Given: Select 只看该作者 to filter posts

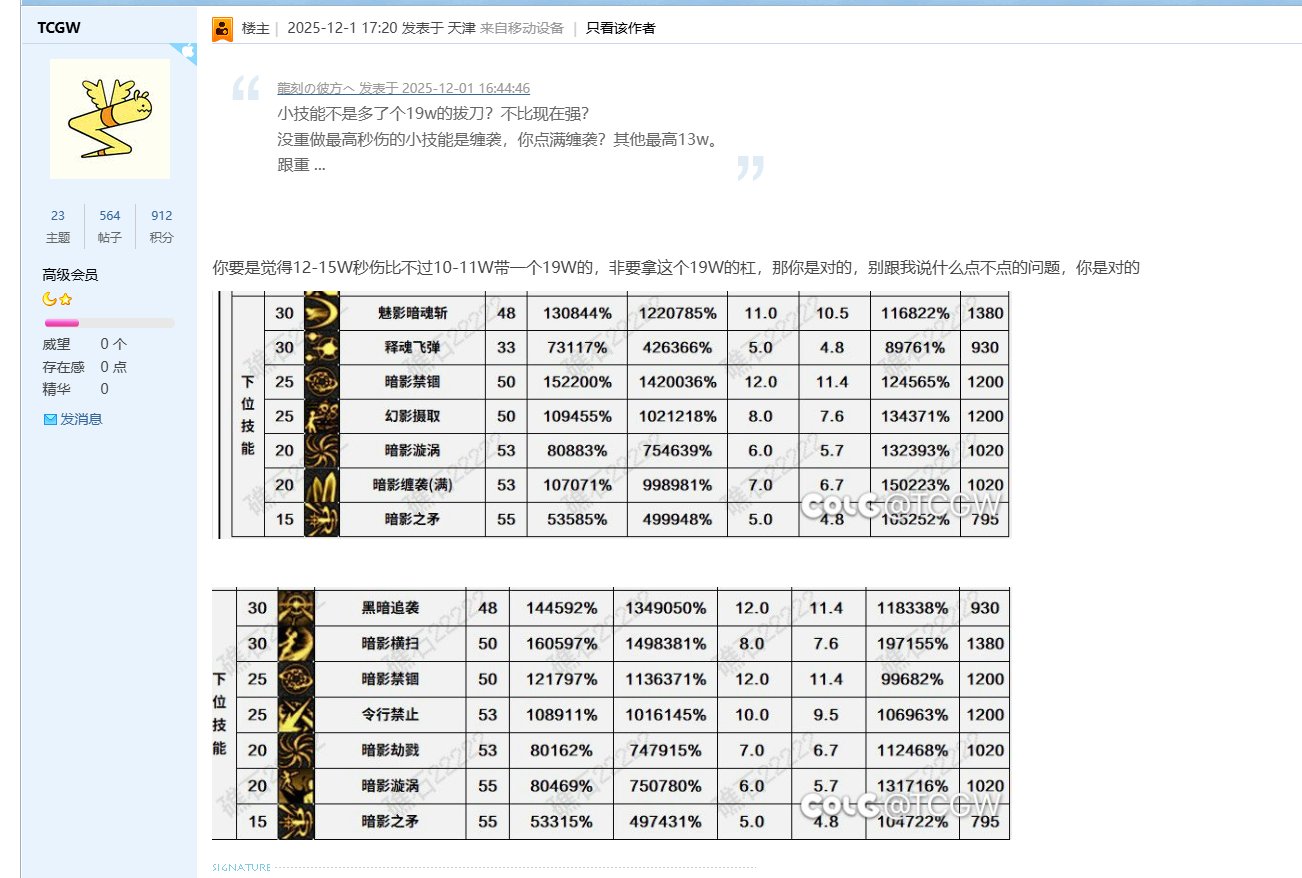Looking at the screenshot, I should click(620, 28).
